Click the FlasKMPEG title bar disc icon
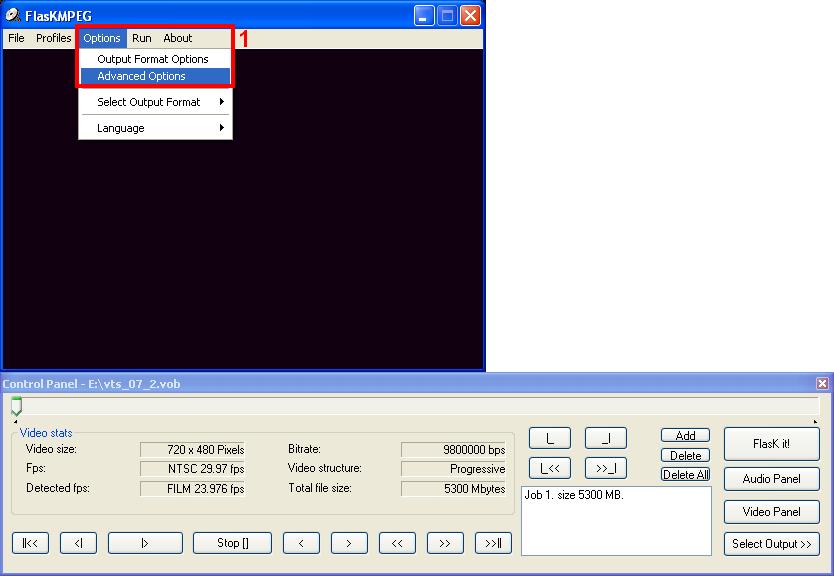Image resolution: width=834 pixels, height=576 pixels. coord(13,15)
